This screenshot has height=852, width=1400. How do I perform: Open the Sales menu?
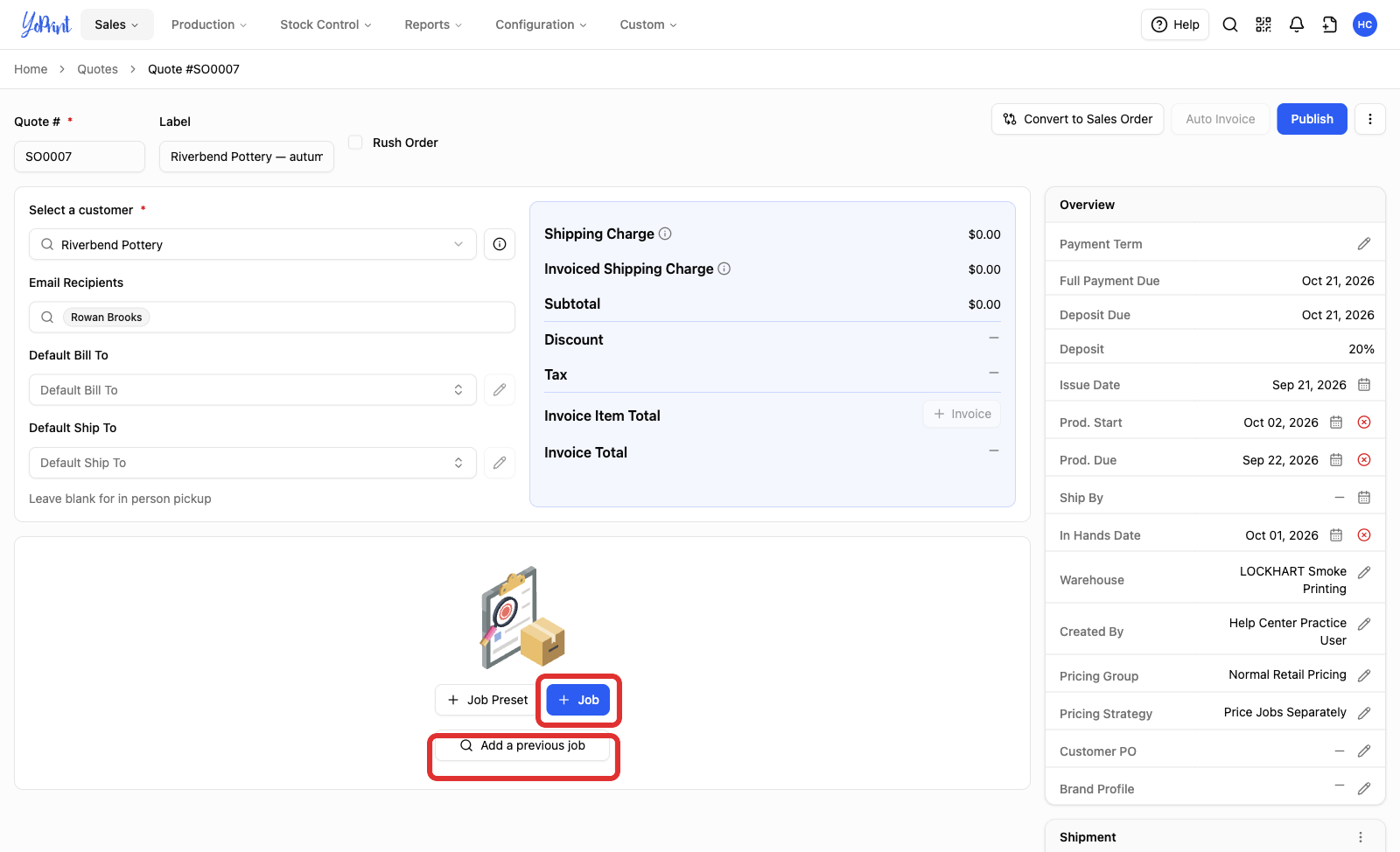pyautogui.click(x=117, y=24)
